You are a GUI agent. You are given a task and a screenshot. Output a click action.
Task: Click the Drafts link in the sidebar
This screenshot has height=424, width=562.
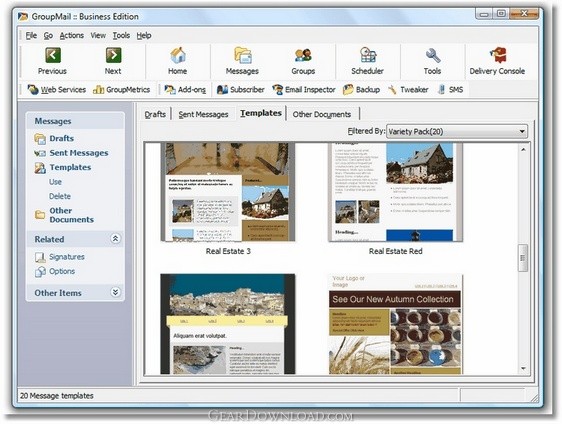[62, 138]
